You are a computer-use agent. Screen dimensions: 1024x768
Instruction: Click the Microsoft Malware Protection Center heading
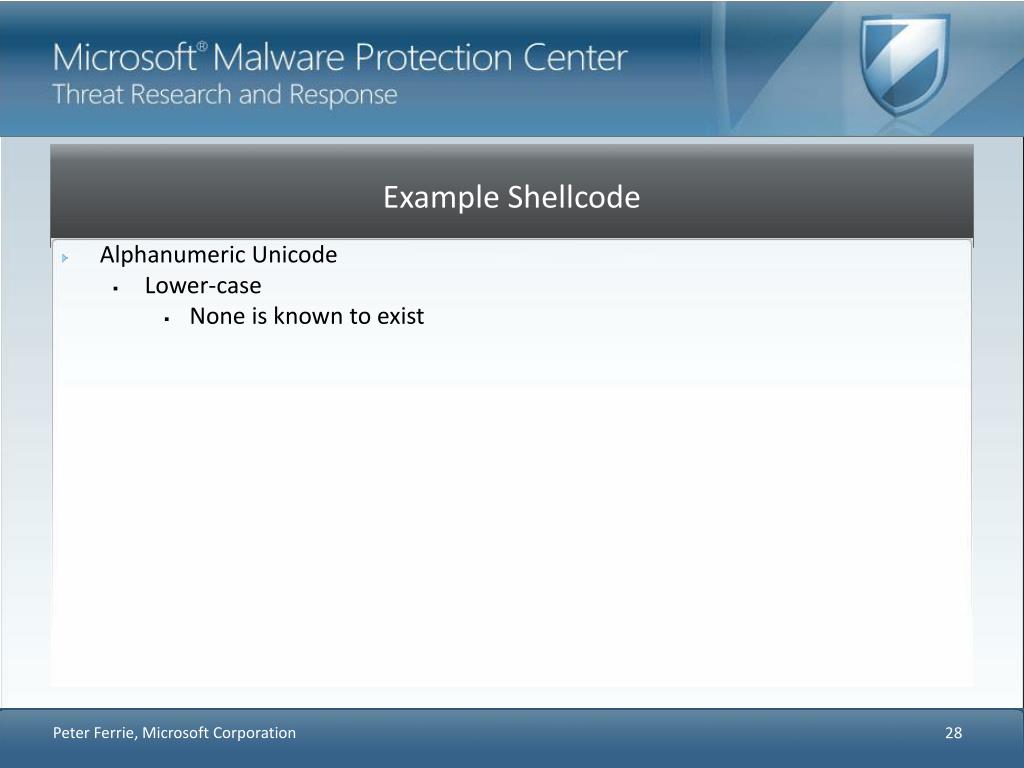tap(340, 57)
